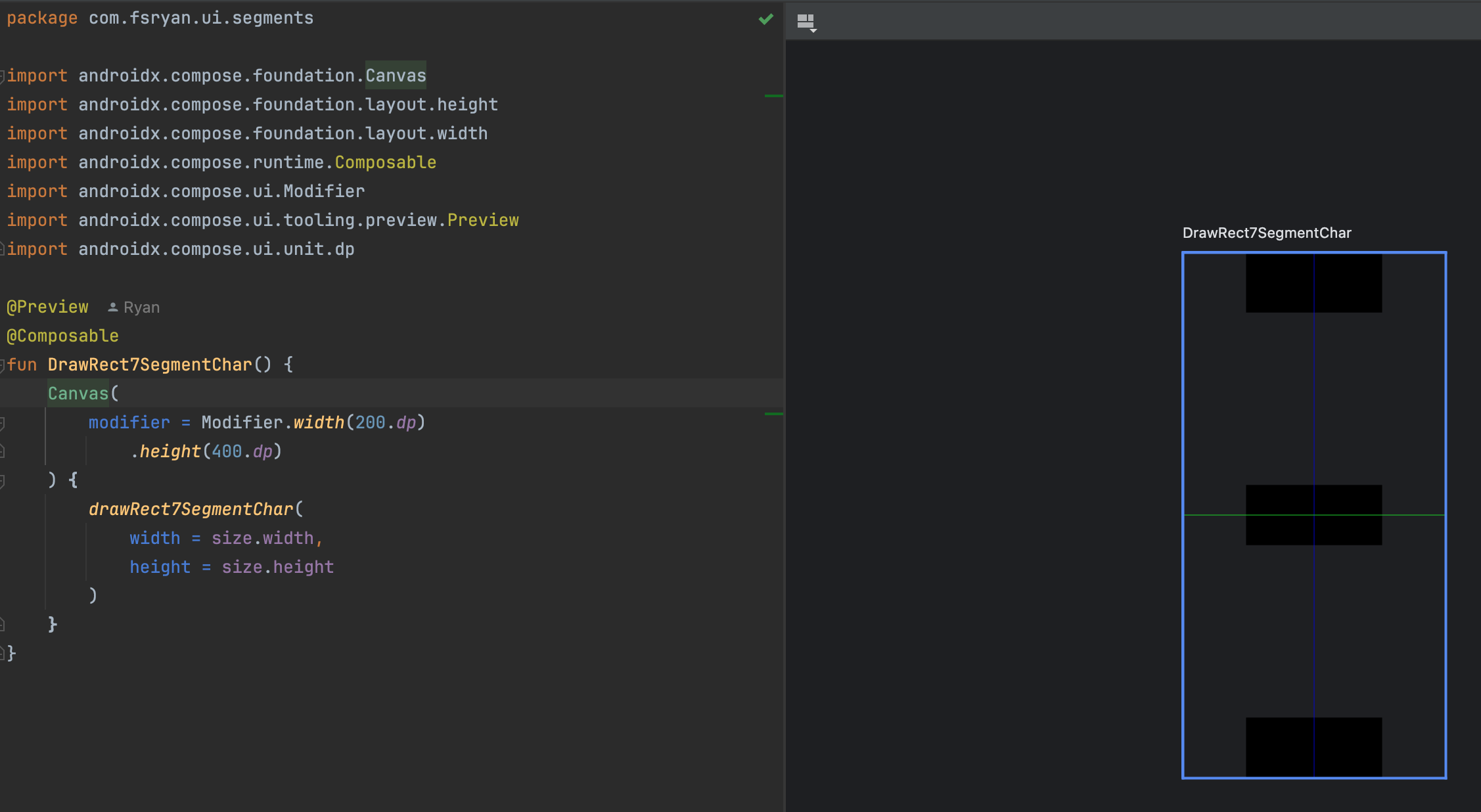Click Composable in the runtime import
The width and height of the screenshot is (1481, 812).
coord(386,162)
